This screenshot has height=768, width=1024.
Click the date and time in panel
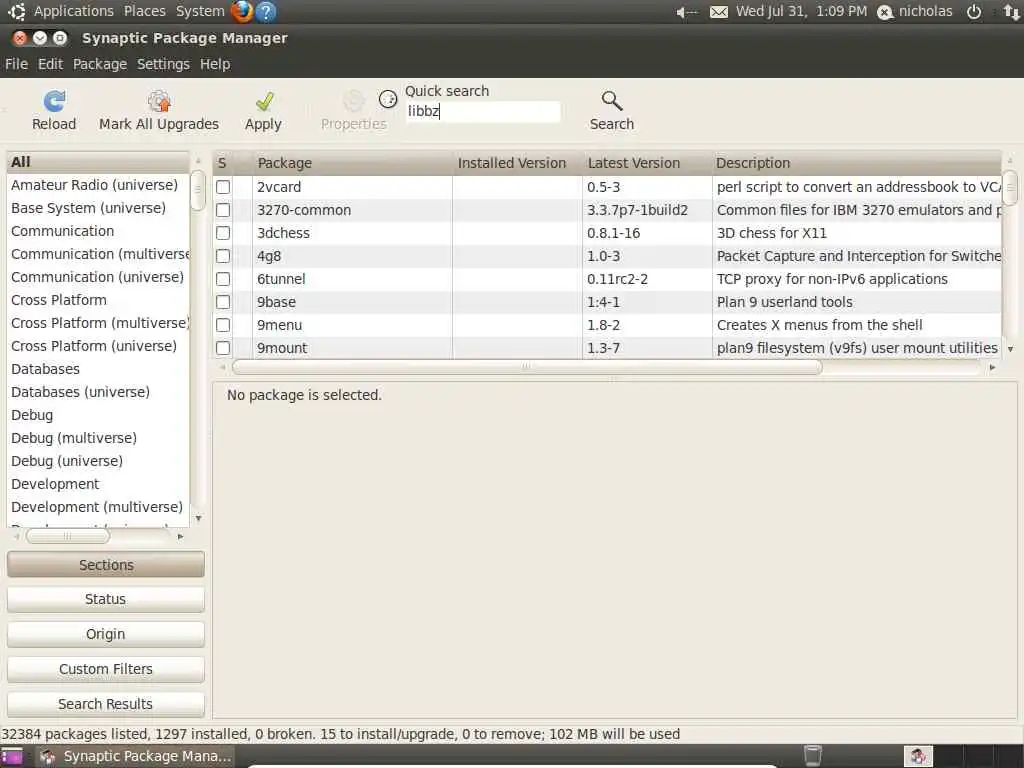(801, 11)
